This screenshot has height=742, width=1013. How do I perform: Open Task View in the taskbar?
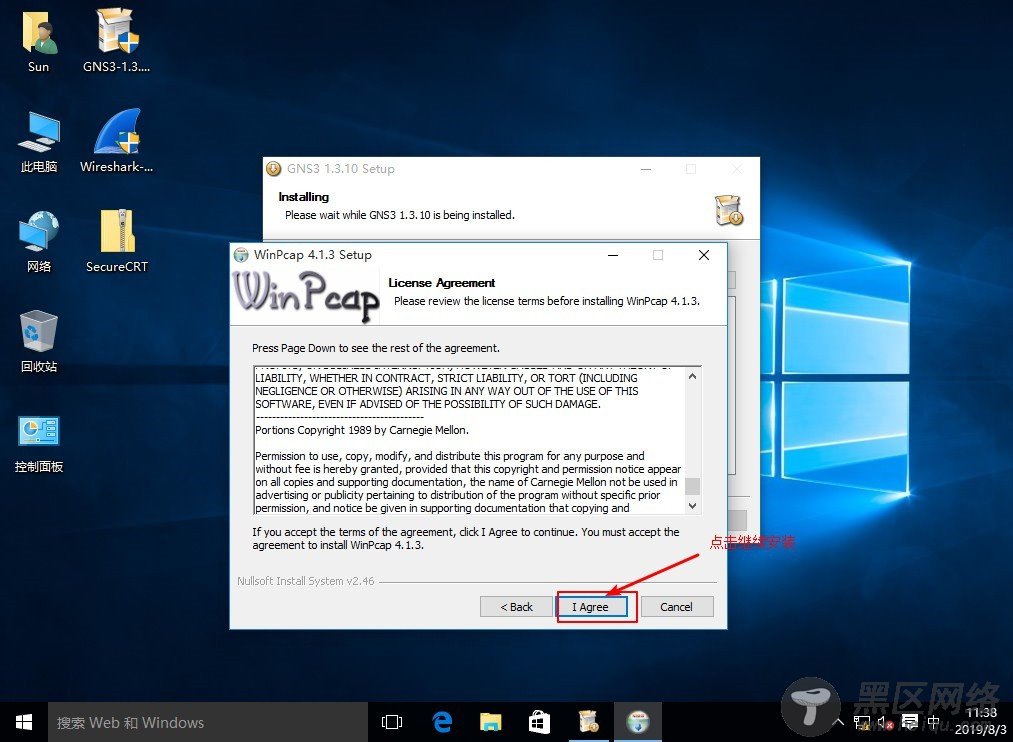click(392, 723)
